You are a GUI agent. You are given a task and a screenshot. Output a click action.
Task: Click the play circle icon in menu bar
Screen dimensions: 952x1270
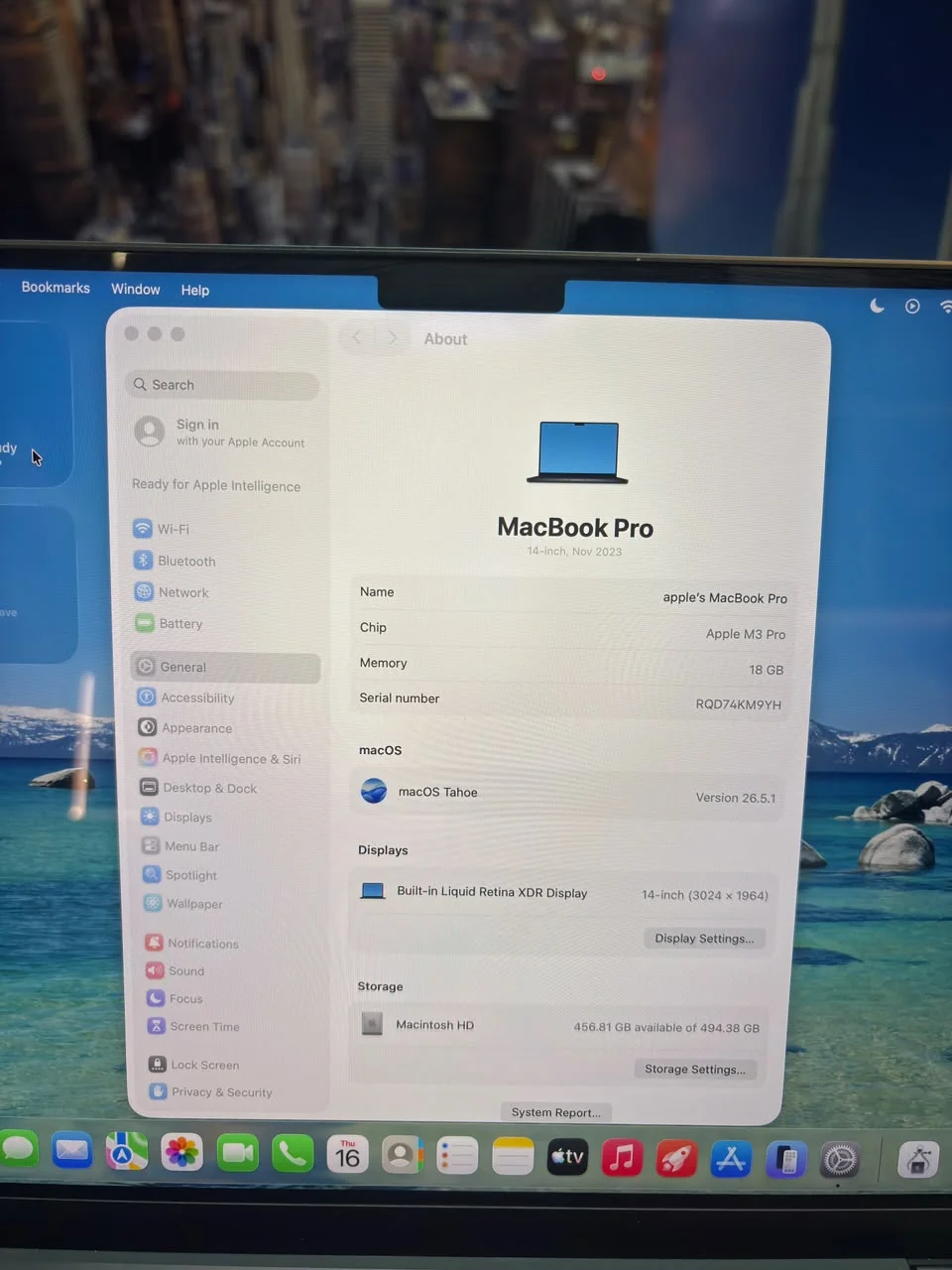[912, 307]
